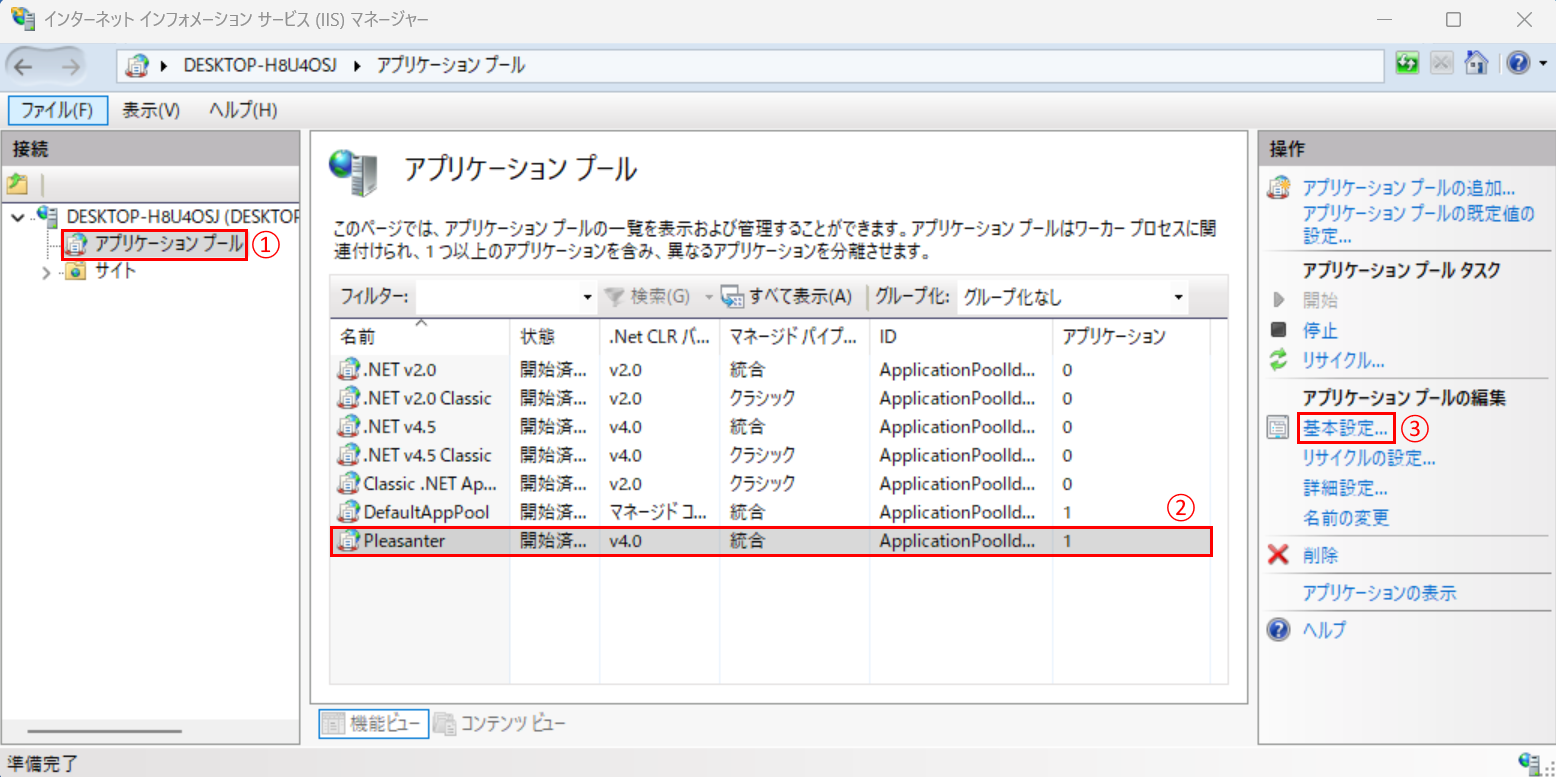Sort by マネージド パイプライン column header
This screenshot has height=777, width=1556.
794,336
